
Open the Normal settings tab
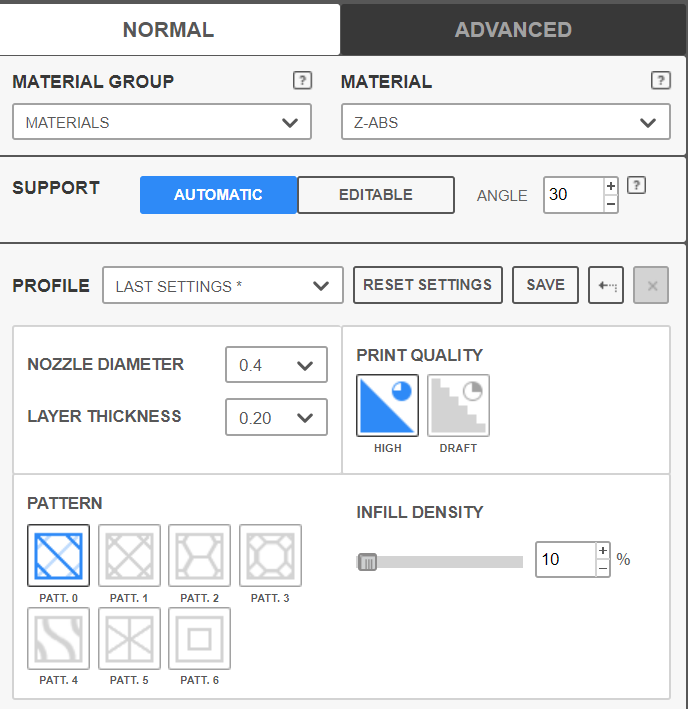168,30
